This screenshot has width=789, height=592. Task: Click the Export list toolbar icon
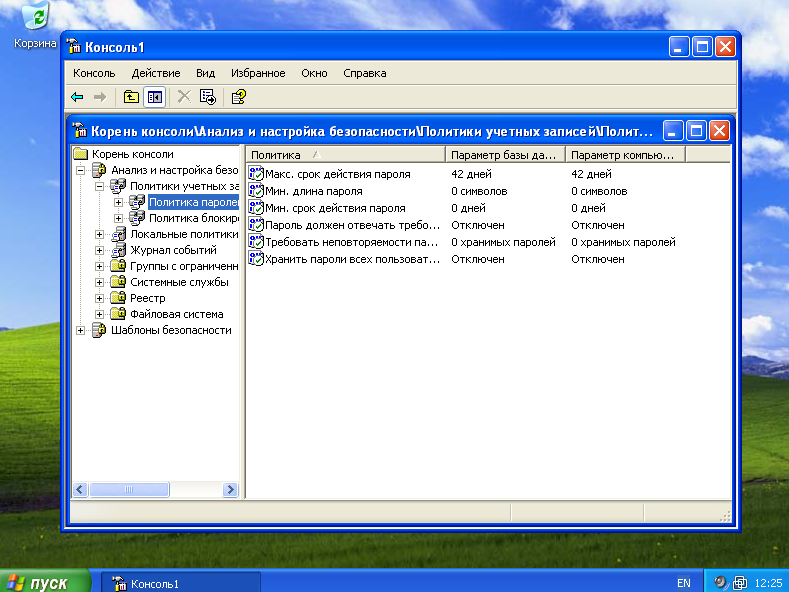click(207, 97)
